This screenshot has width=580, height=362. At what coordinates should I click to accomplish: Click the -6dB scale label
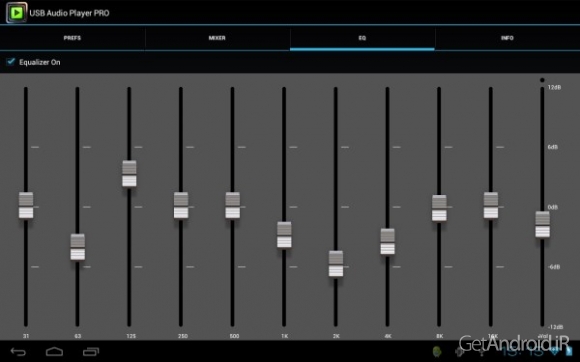(x=554, y=267)
